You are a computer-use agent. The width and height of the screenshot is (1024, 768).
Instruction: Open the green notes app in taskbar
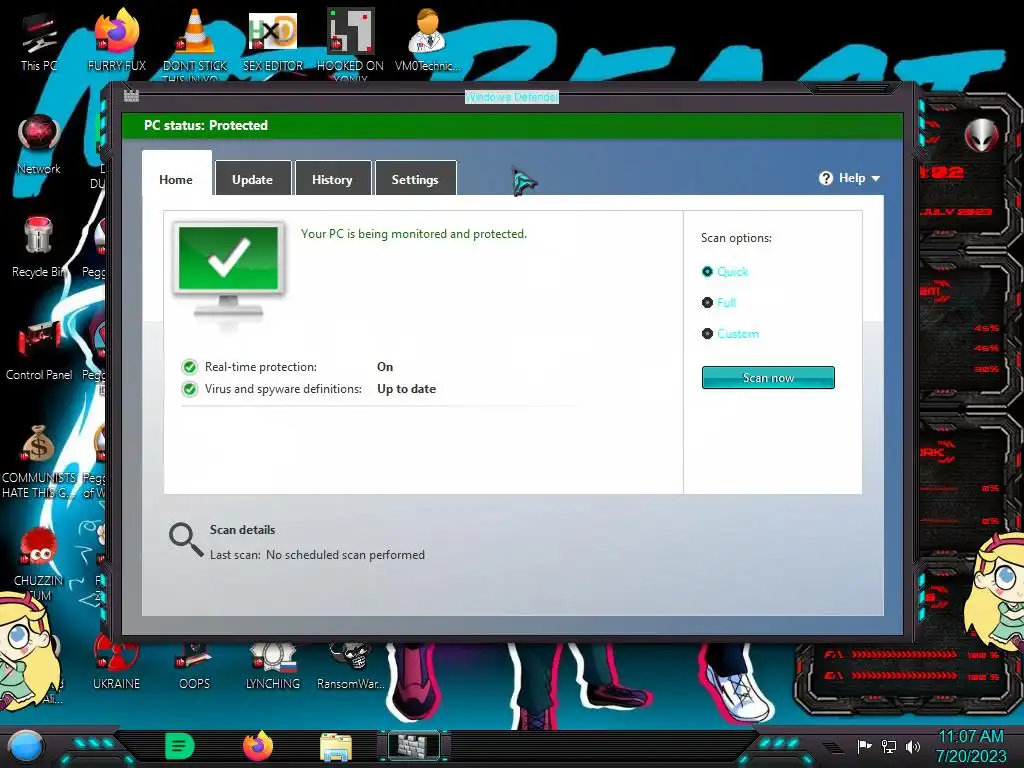179,746
